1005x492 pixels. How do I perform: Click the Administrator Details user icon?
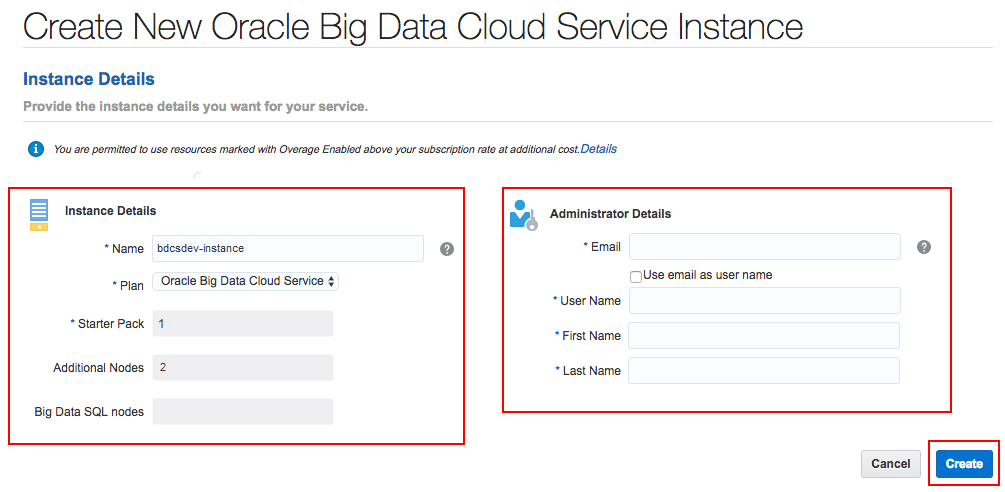coord(523,215)
